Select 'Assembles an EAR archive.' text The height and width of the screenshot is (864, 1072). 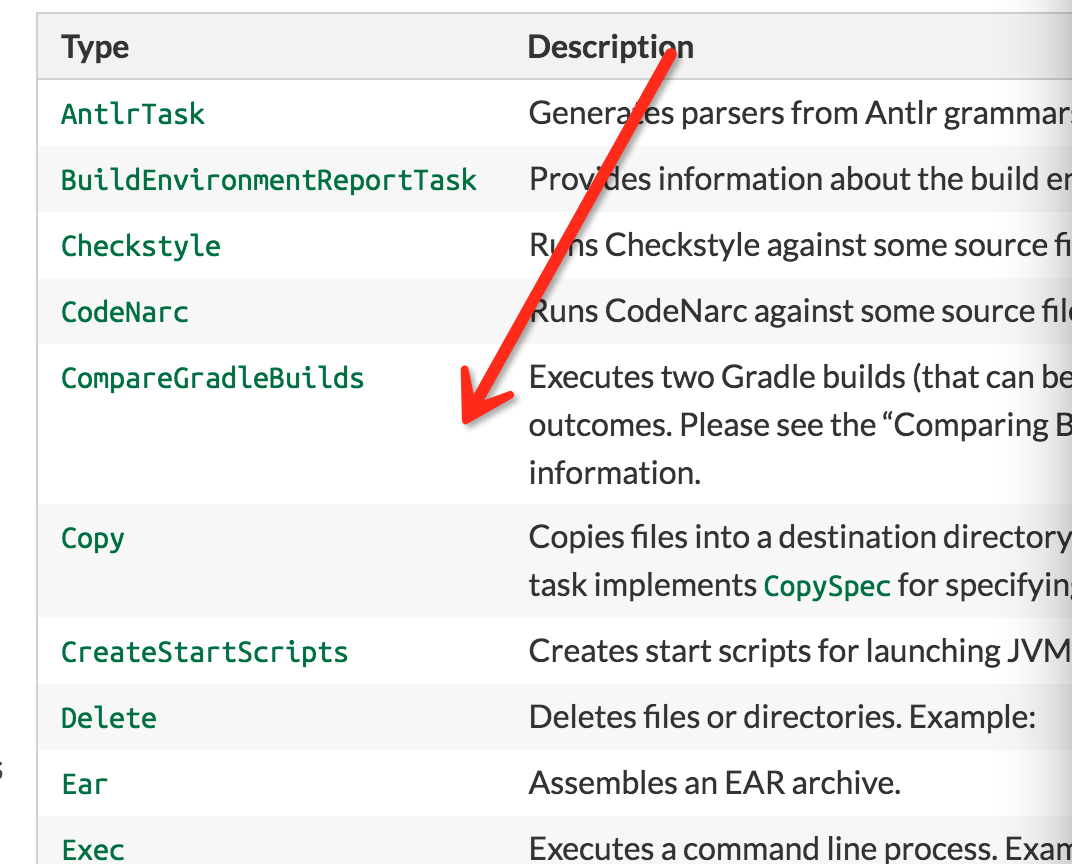714,783
